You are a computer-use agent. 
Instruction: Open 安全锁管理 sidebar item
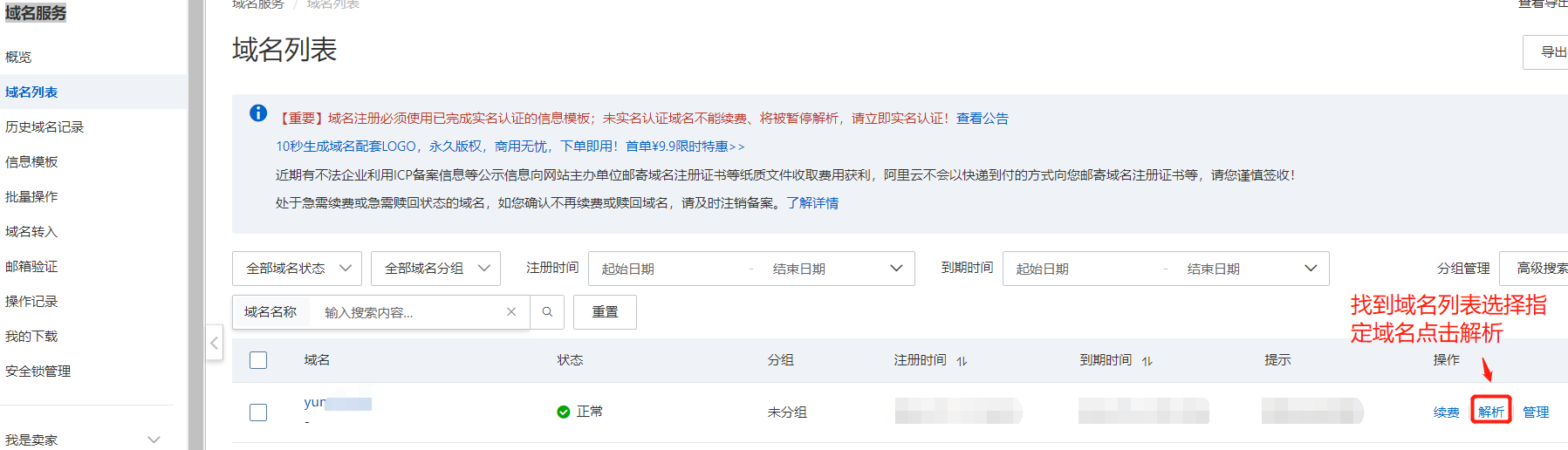tap(38, 372)
